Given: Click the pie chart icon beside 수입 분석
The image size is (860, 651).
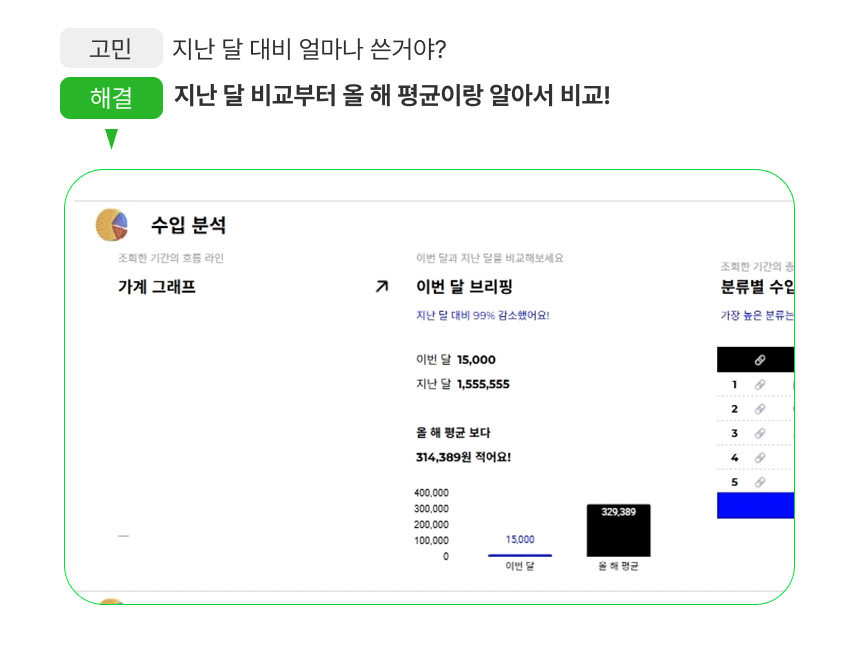Looking at the screenshot, I should point(112,225).
